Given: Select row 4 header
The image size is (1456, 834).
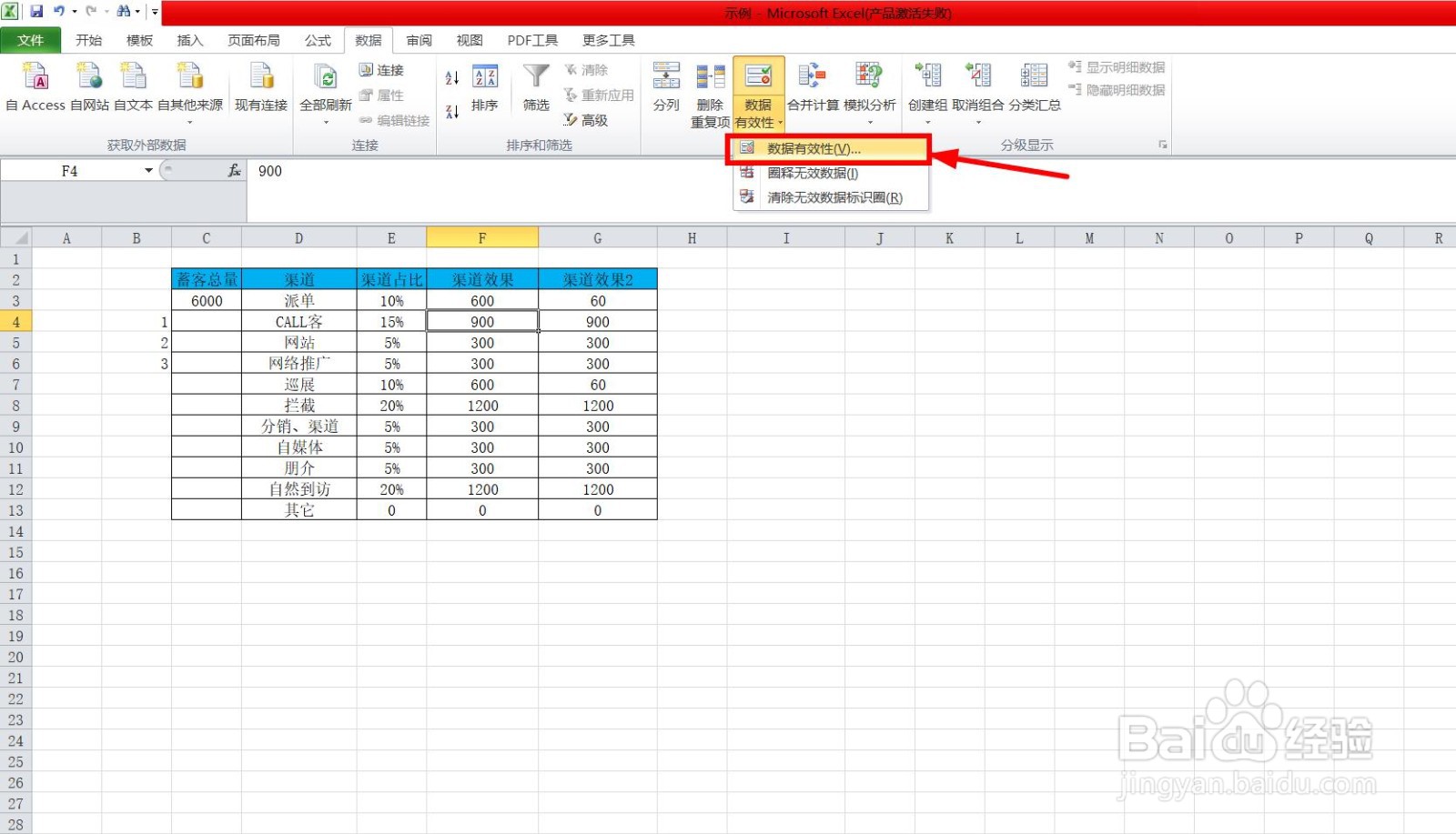Looking at the screenshot, I should point(15,322).
